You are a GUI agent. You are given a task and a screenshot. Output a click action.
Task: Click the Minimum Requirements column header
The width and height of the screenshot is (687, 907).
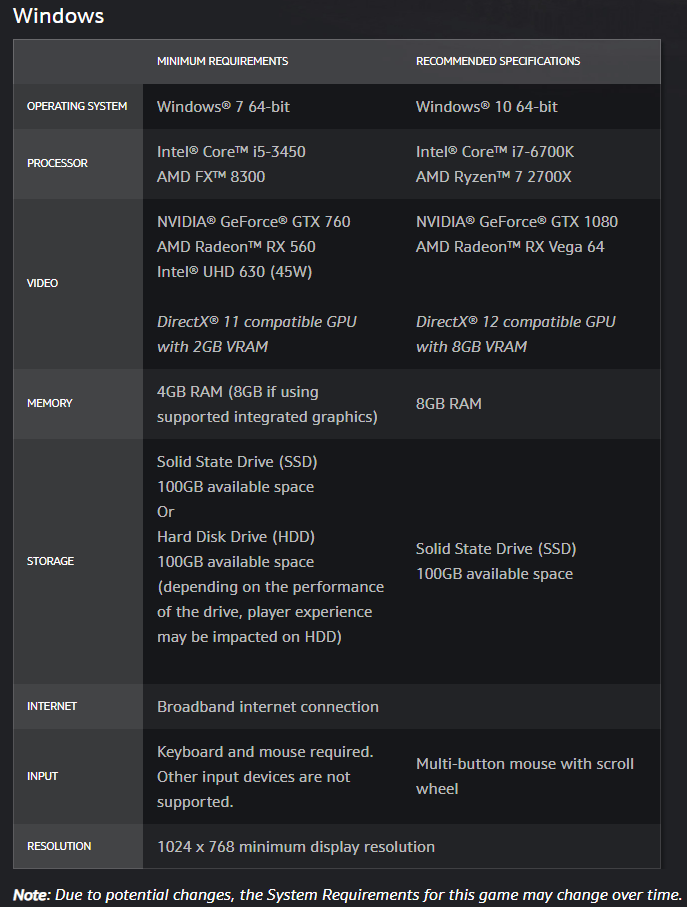(x=222, y=61)
